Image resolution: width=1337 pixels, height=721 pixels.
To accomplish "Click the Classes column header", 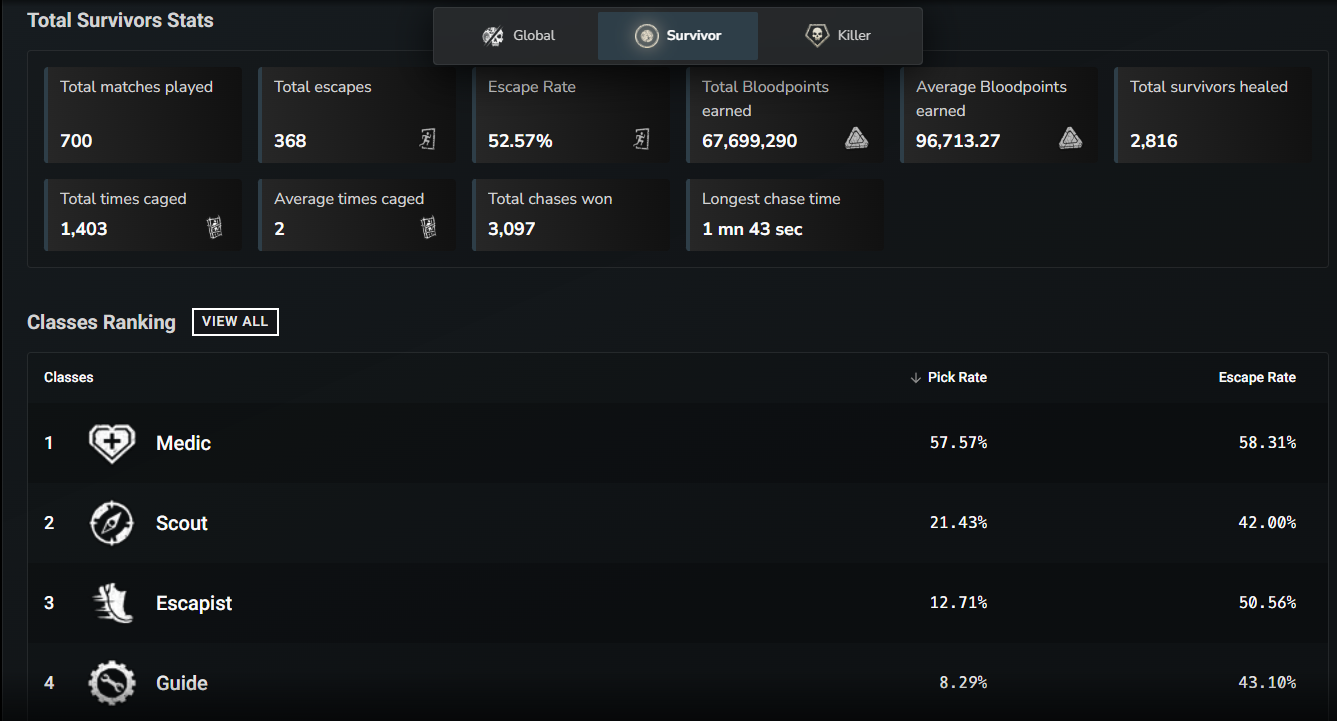I will click(69, 377).
